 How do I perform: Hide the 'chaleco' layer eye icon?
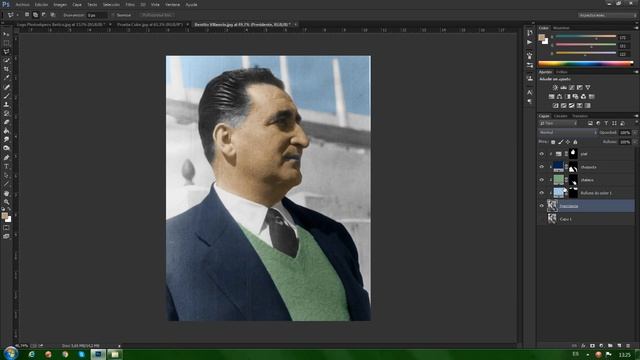coord(542,180)
